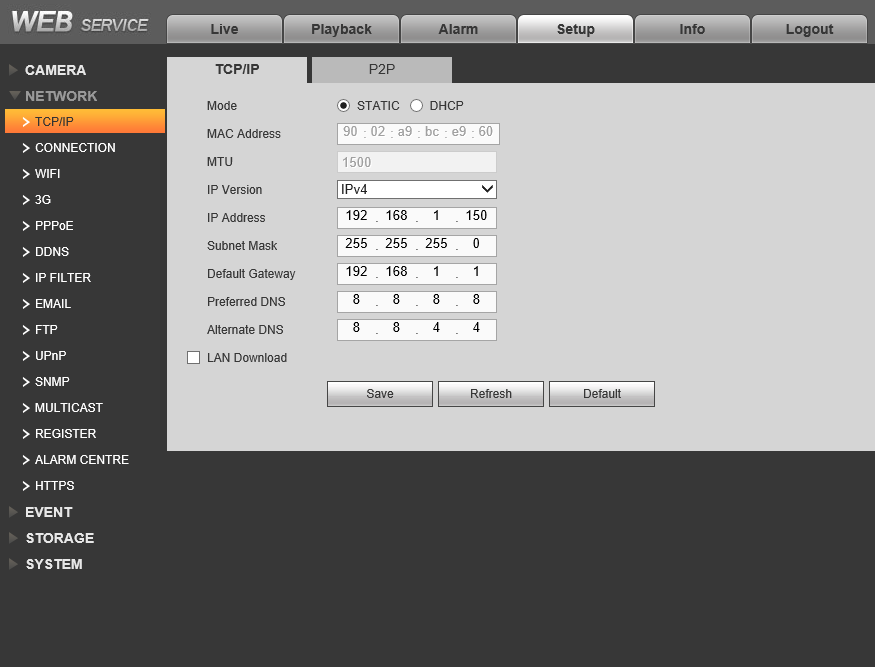Collapse the NETWORK section
The width and height of the screenshot is (875, 667).
click(x=61, y=96)
